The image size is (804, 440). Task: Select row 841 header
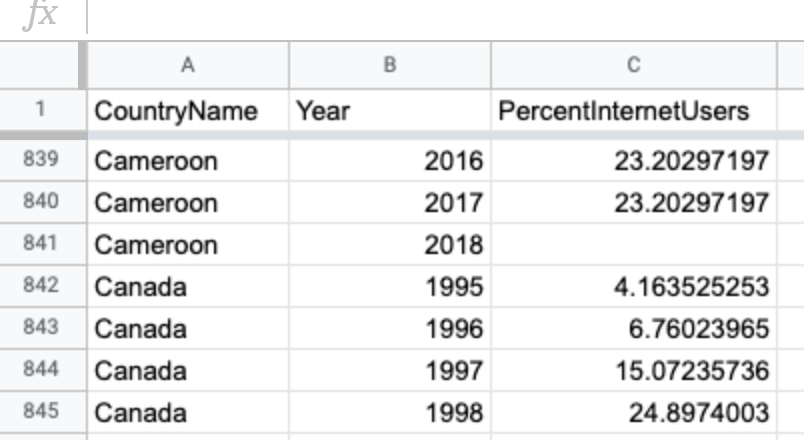(41, 244)
